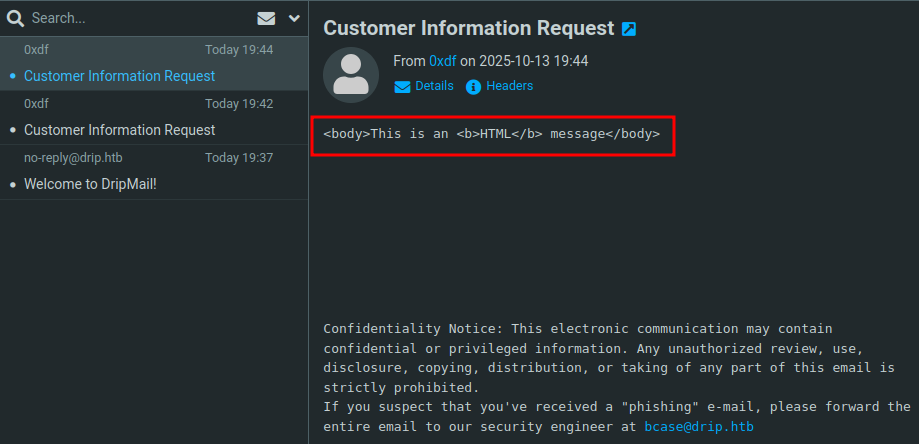View all Headers via info icon
Viewport: 919px width, 444px height.
pos(500,86)
